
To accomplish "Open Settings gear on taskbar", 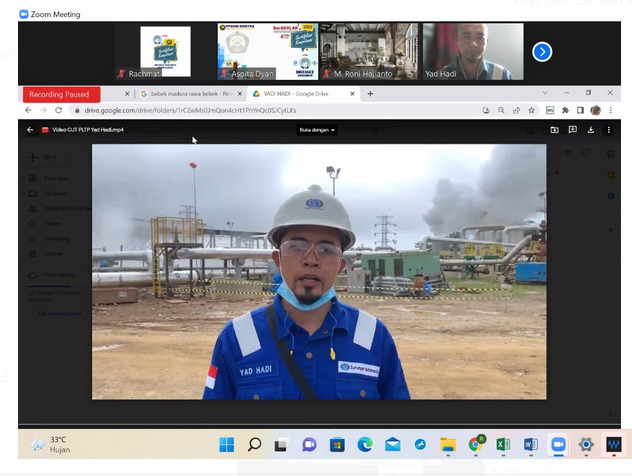I will pyautogui.click(x=586, y=445).
